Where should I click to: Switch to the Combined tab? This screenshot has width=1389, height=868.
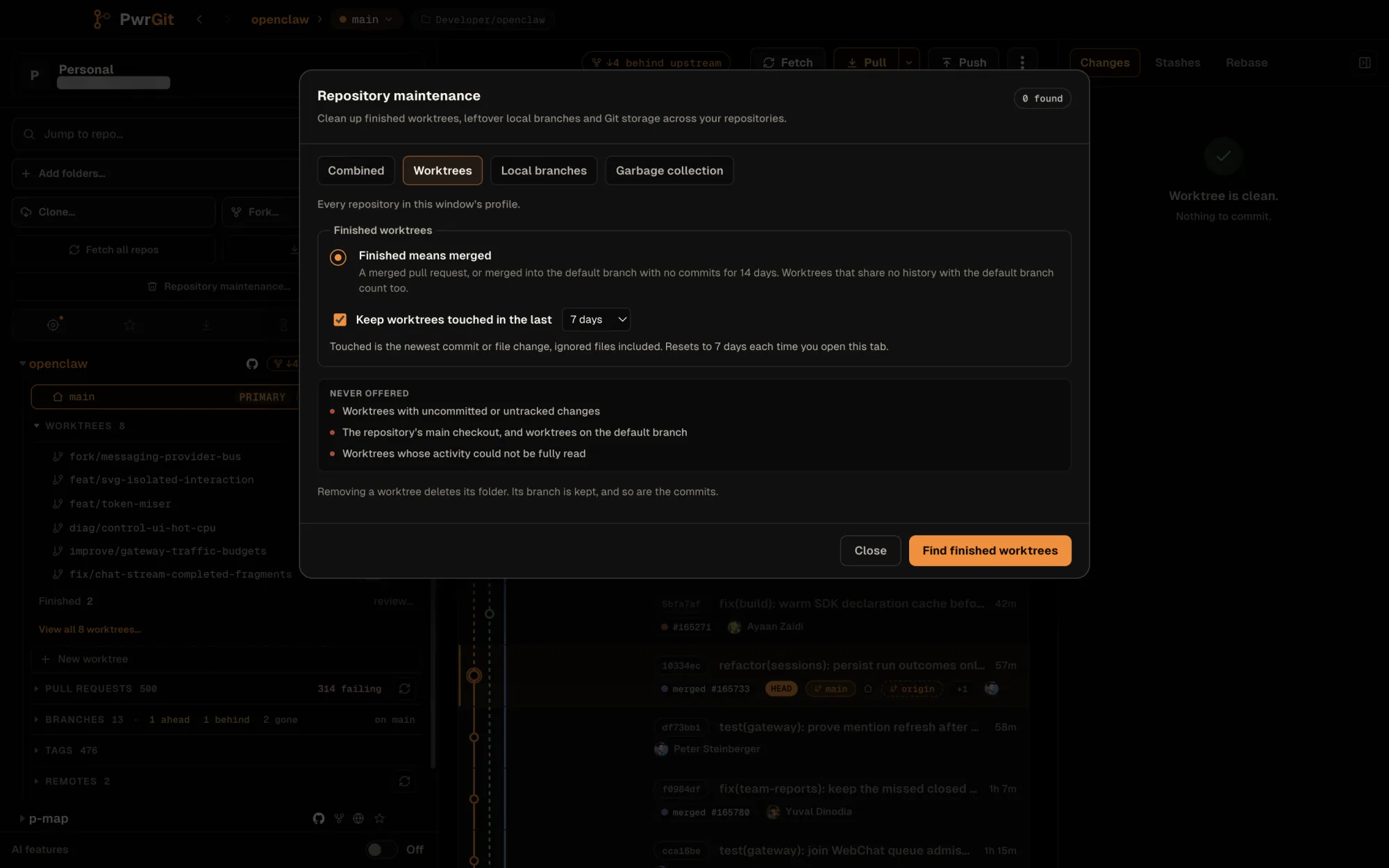(x=356, y=170)
